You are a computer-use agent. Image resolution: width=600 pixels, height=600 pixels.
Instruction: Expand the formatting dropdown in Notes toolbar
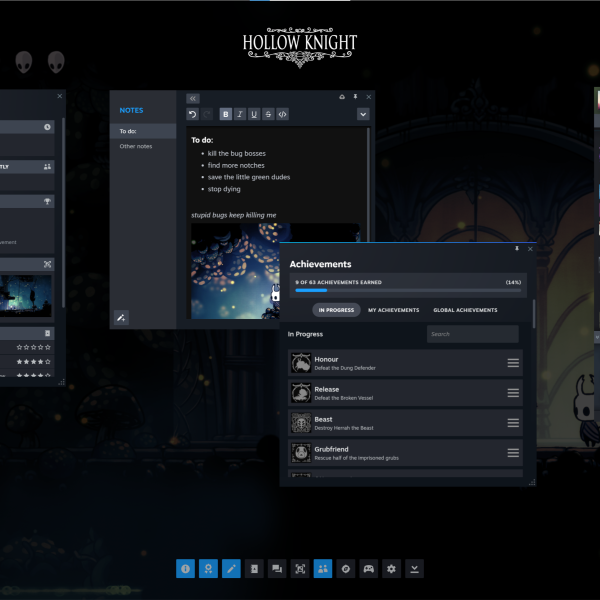click(363, 114)
